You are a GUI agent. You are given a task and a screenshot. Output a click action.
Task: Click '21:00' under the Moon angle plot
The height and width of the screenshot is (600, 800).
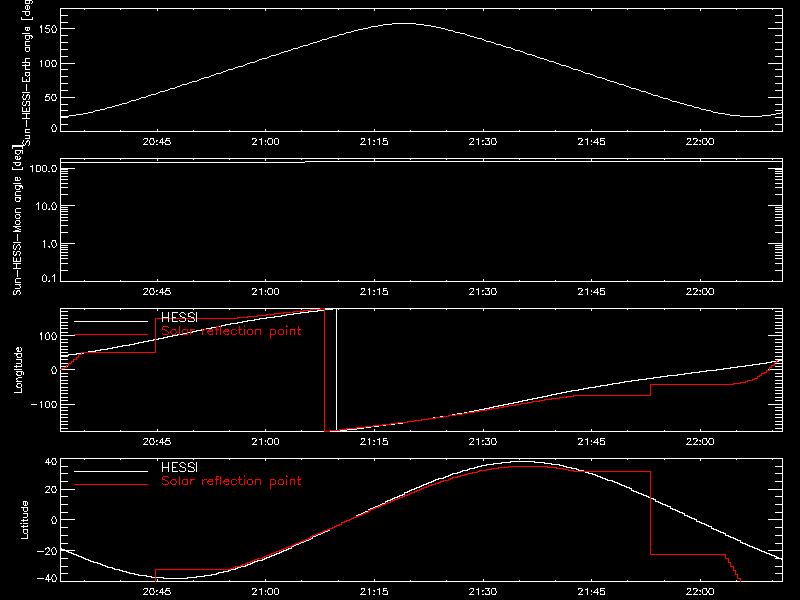click(x=265, y=292)
